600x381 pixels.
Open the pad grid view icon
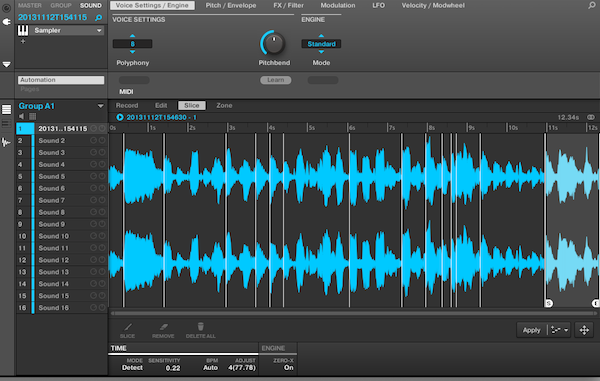click(33, 116)
